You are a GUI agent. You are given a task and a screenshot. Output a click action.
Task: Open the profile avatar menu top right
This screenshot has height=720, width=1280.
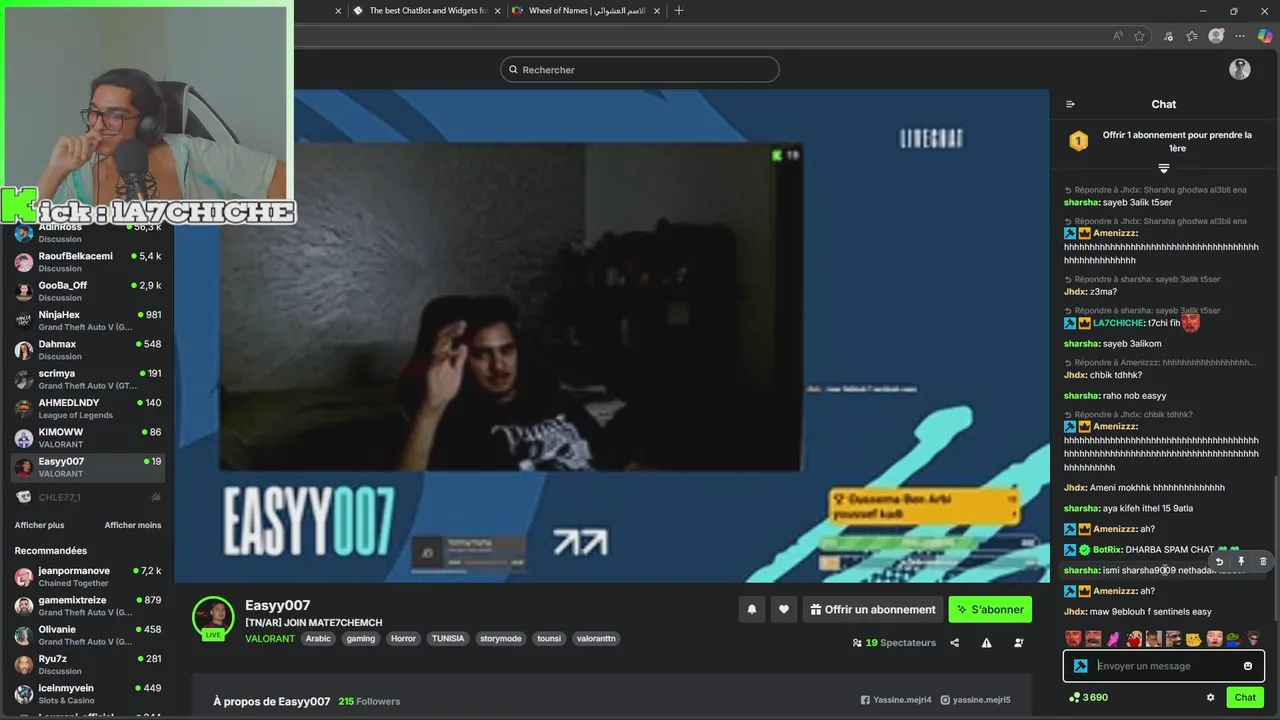point(1240,69)
